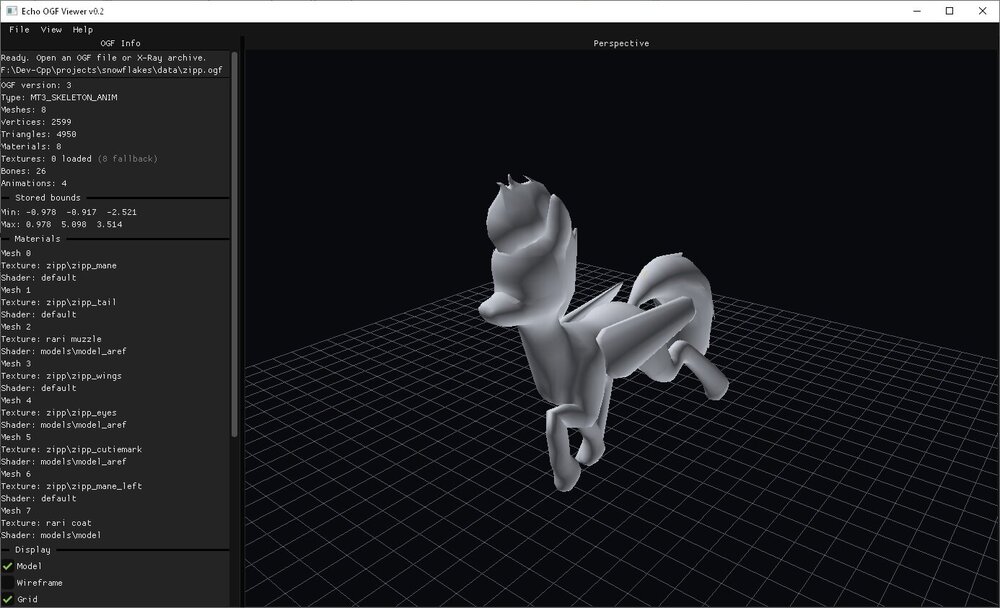1000x608 pixels.
Task: Click the 'Texture: rari coat' line
Action: point(46,523)
